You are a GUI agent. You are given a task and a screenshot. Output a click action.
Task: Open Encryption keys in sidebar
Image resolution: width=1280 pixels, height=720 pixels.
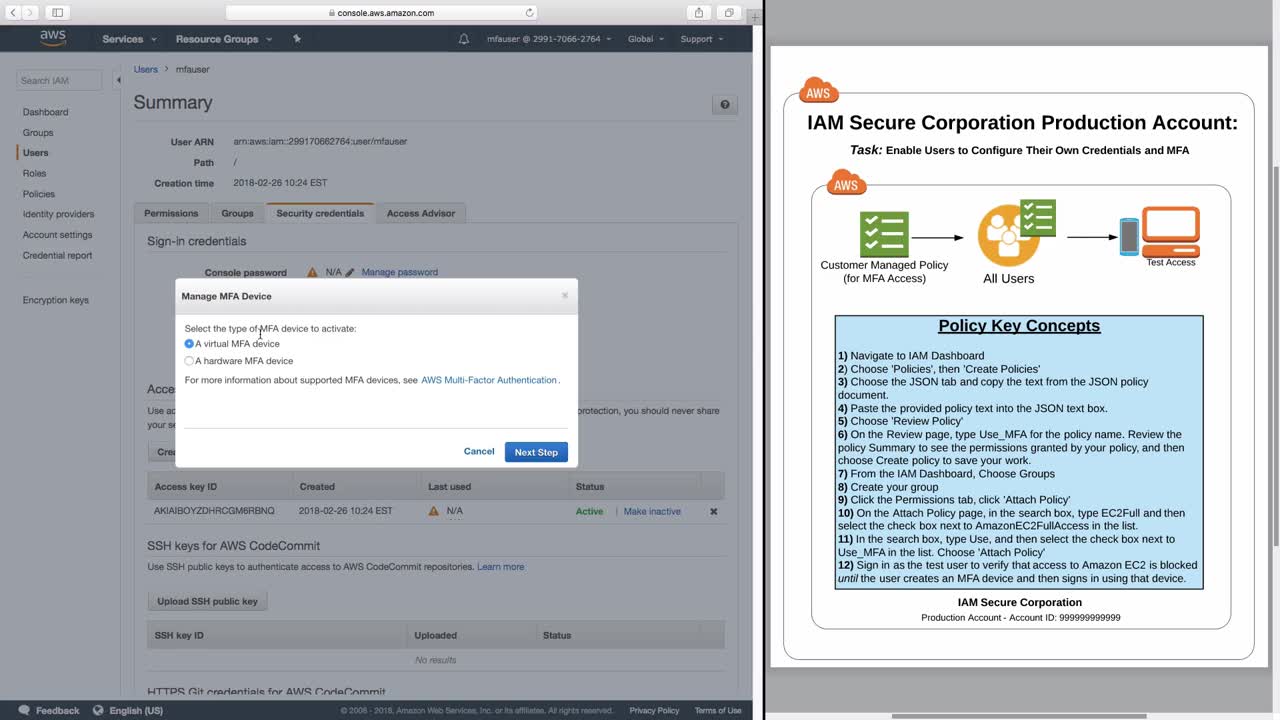(56, 300)
